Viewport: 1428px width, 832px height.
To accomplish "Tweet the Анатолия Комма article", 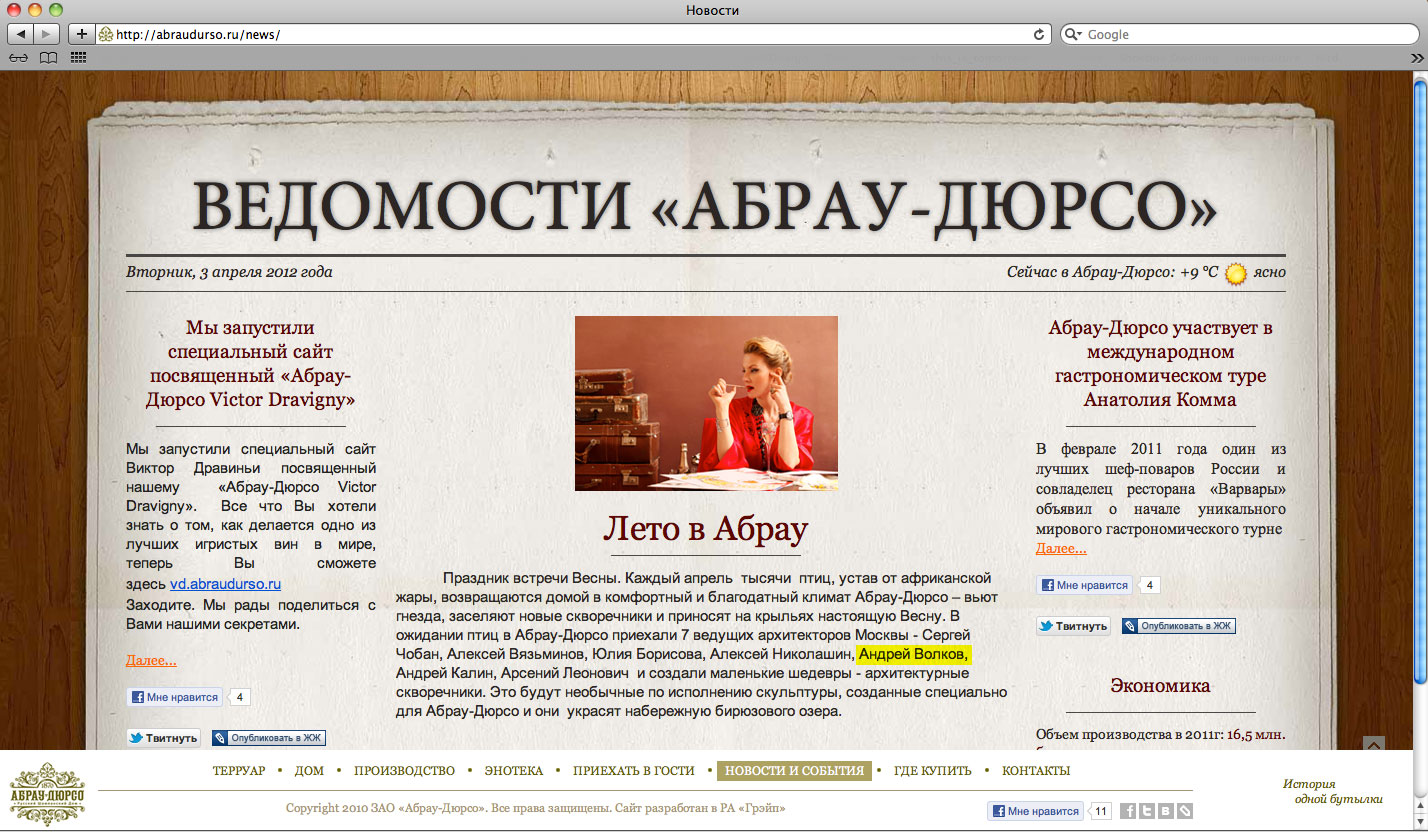I will coord(1073,626).
